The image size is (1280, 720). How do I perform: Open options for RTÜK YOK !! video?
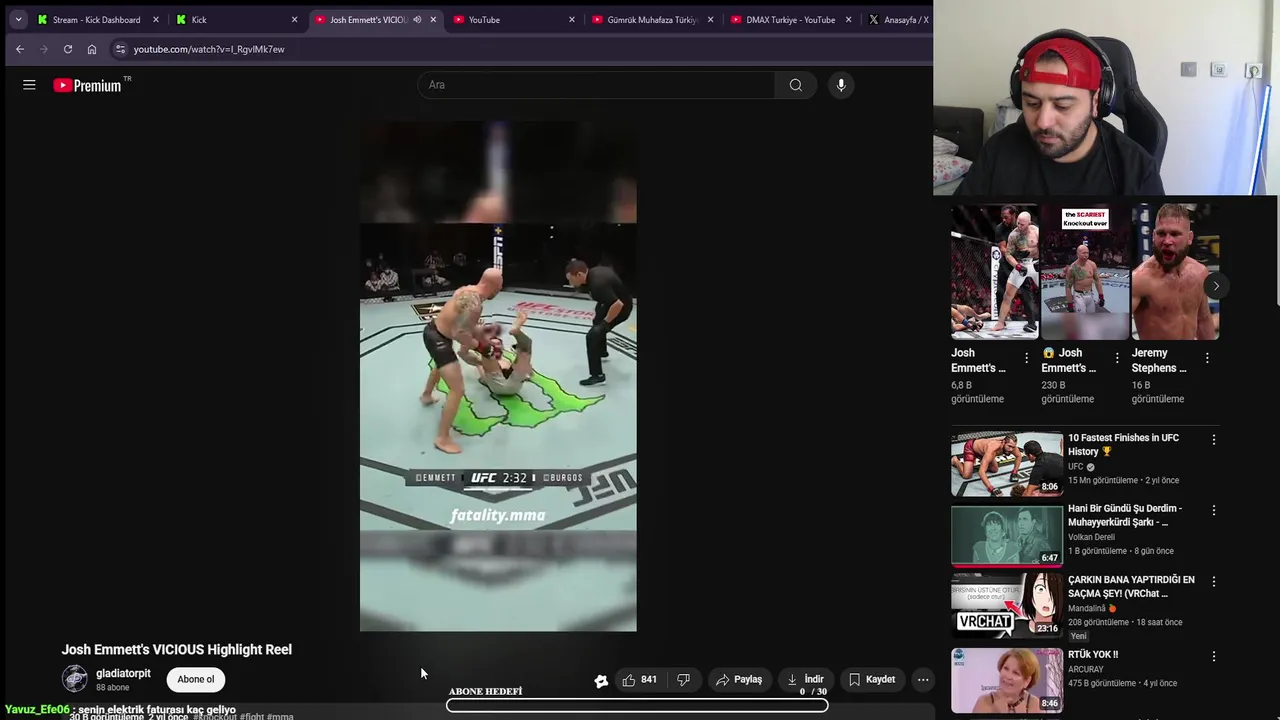point(1214,656)
